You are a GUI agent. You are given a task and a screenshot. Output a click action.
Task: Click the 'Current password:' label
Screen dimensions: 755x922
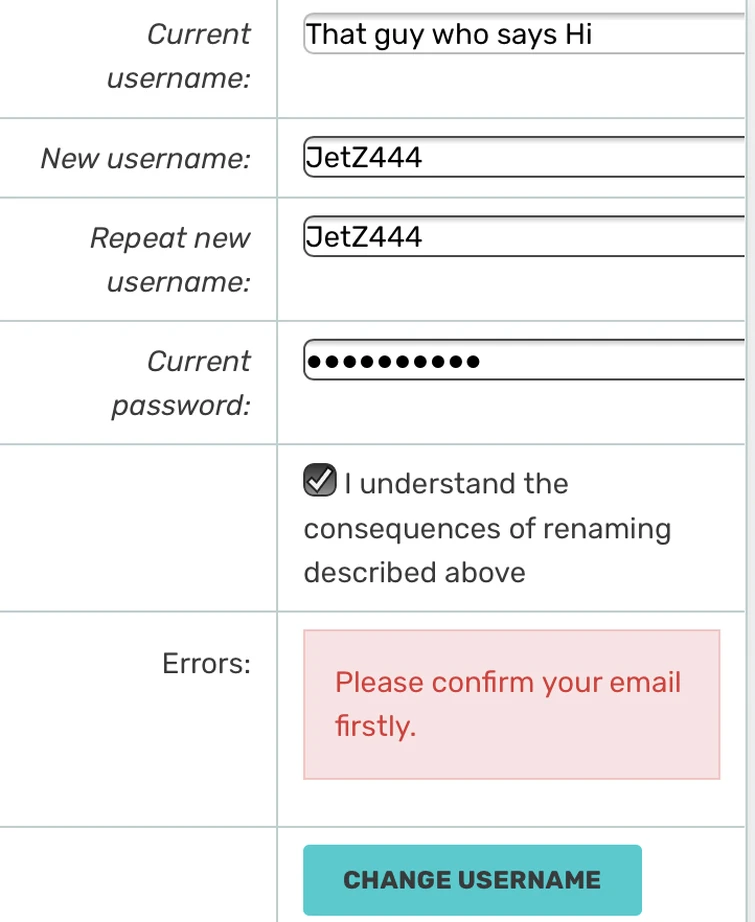pyautogui.click(x=181, y=383)
